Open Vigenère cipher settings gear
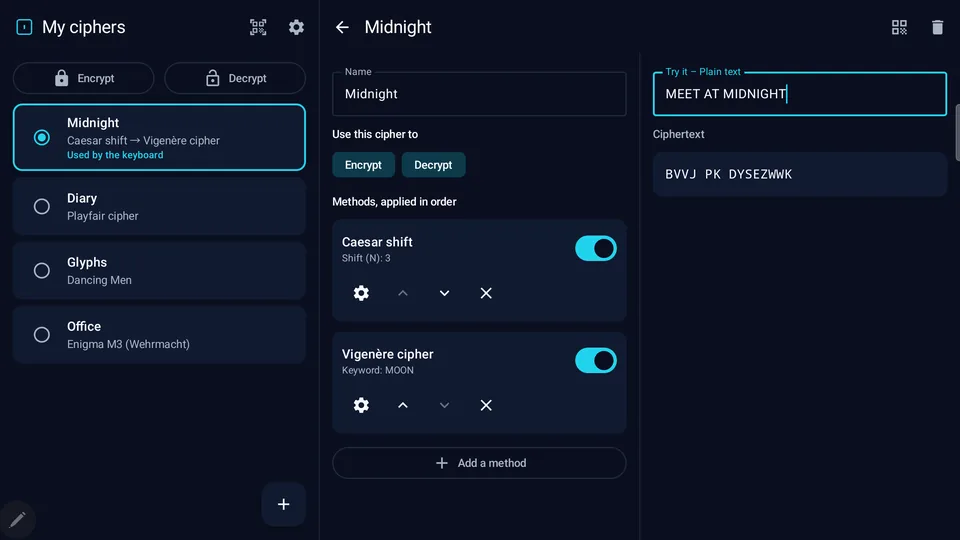Viewport: 960px width, 540px height. (x=361, y=405)
